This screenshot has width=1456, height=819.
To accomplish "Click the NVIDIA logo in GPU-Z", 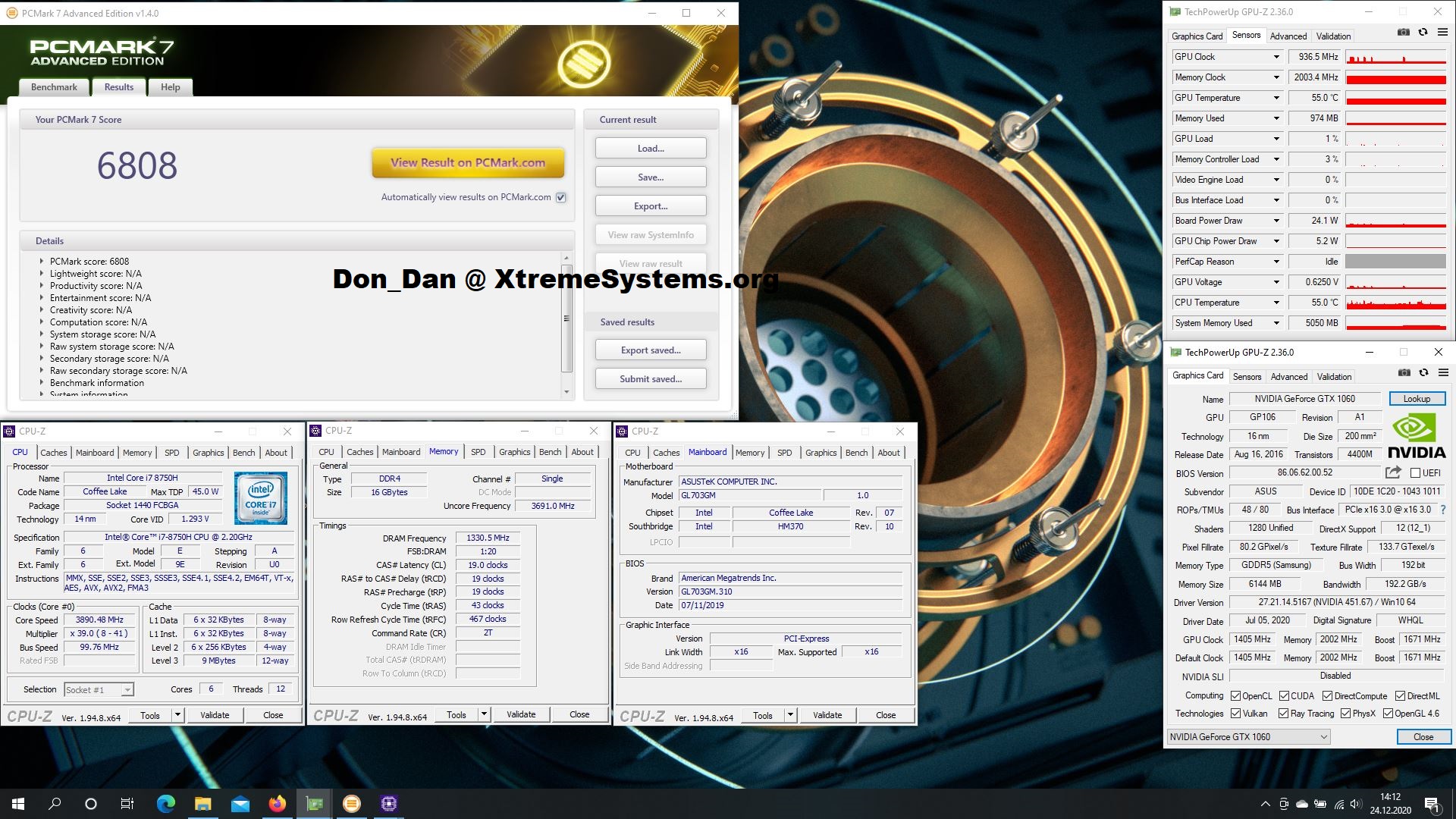I will click(1417, 436).
